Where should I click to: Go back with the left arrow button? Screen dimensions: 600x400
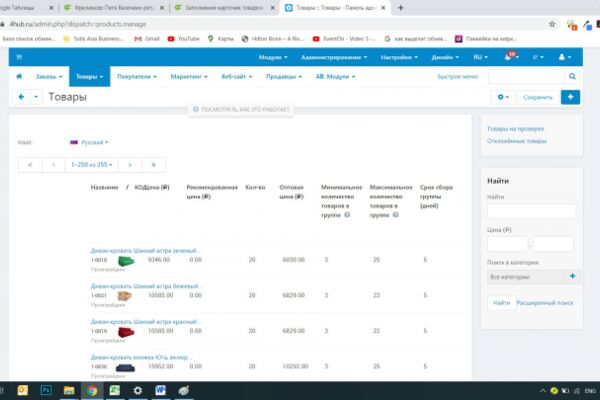coord(21,97)
